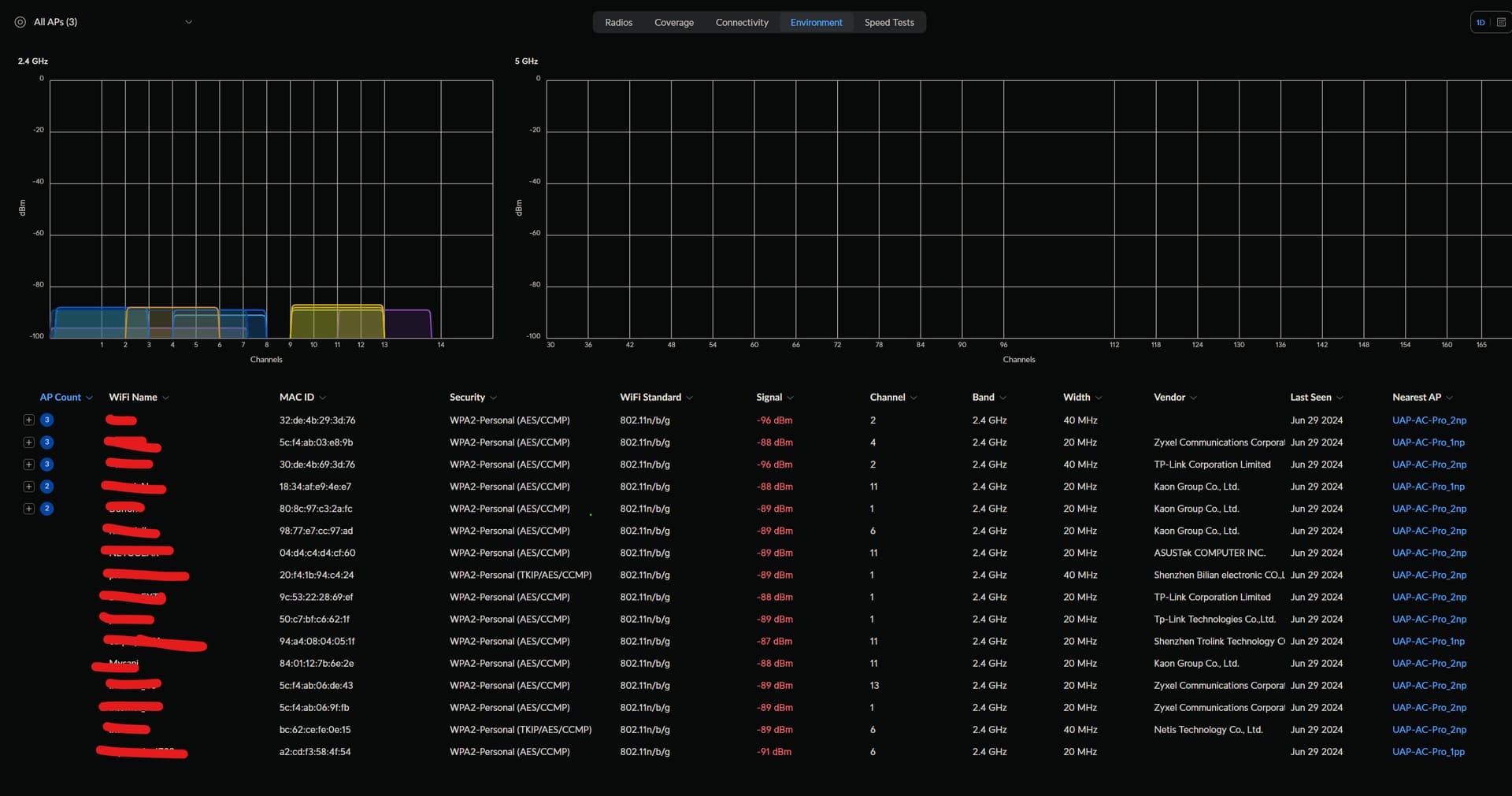Viewport: 1512px width, 796px height.
Task: Sort by the Signal column arrow
Action: [790, 398]
